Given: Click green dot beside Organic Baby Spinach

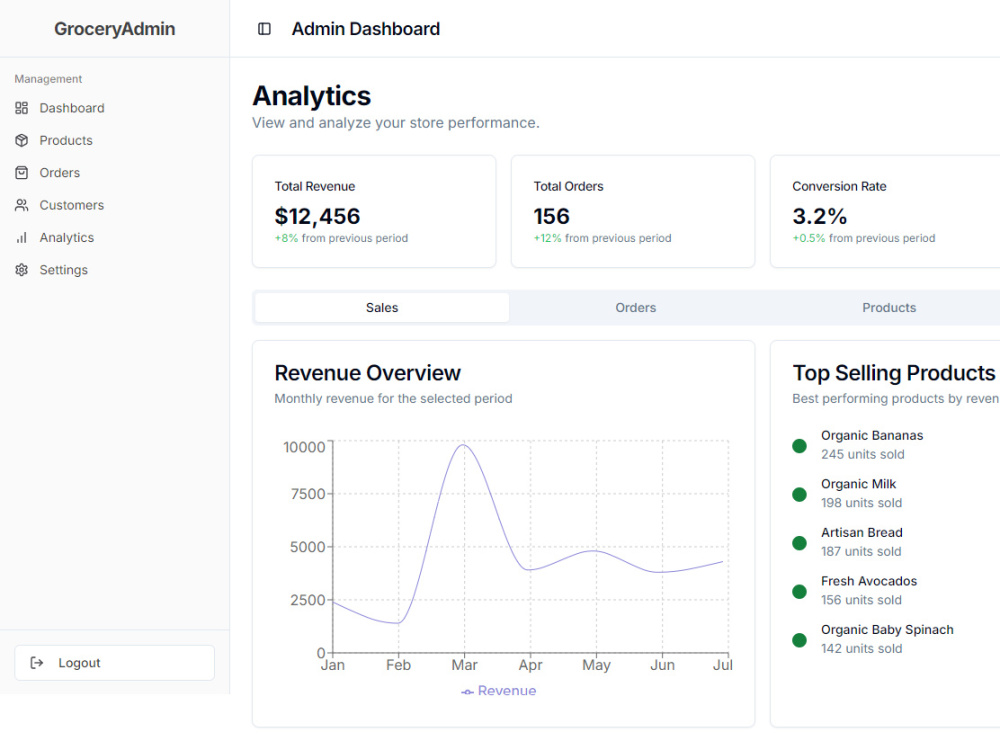Looking at the screenshot, I should (x=799, y=640).
